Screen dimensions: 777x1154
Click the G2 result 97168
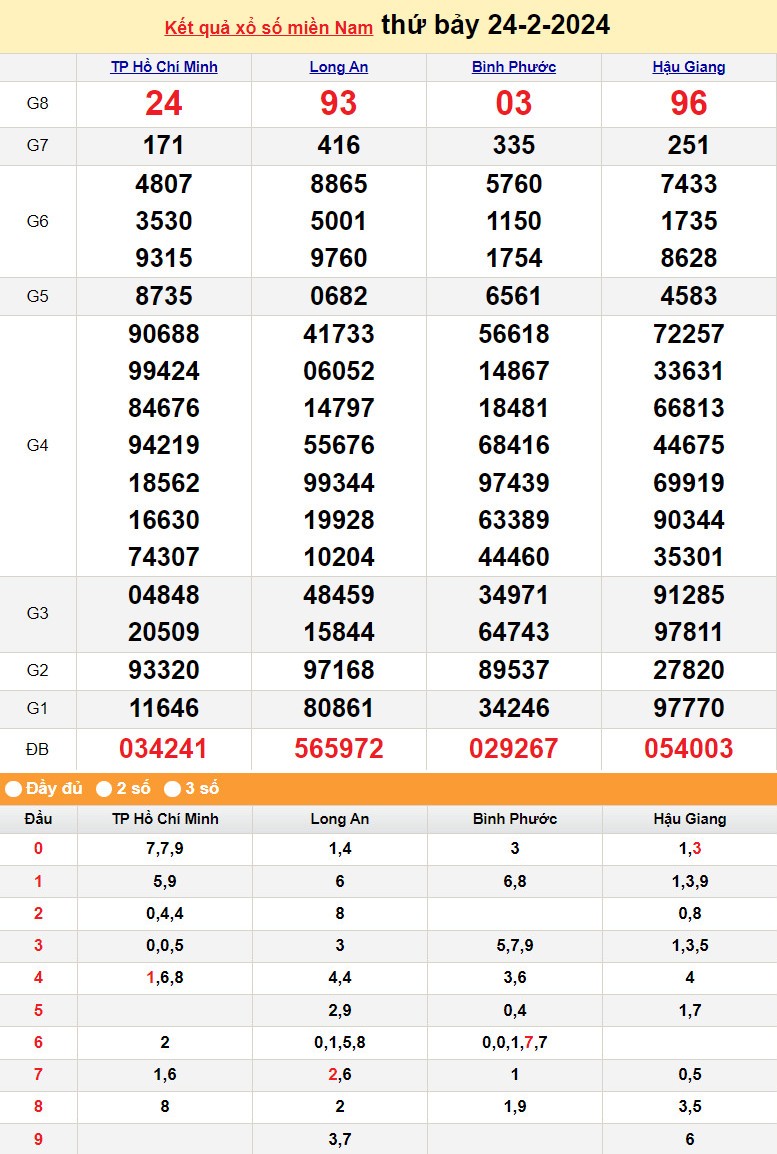pyautogui.click(x=339, y=670)
